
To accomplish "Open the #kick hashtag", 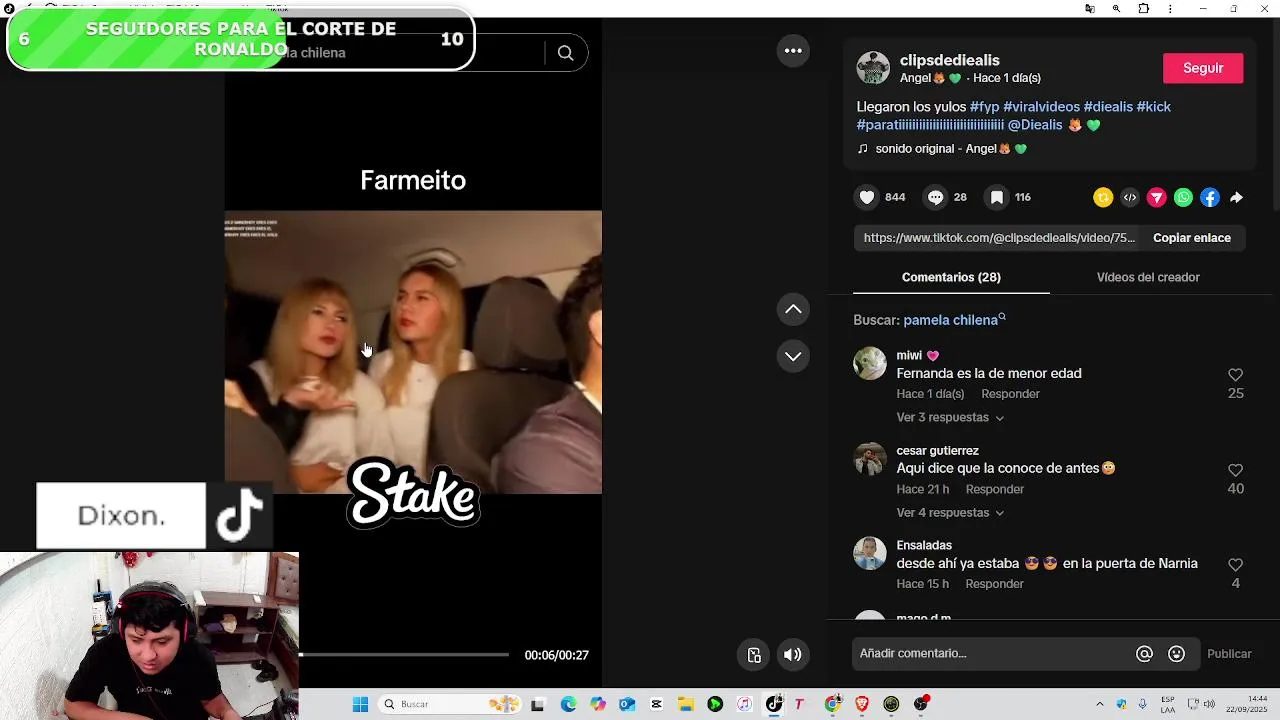I will [1153, 107].
